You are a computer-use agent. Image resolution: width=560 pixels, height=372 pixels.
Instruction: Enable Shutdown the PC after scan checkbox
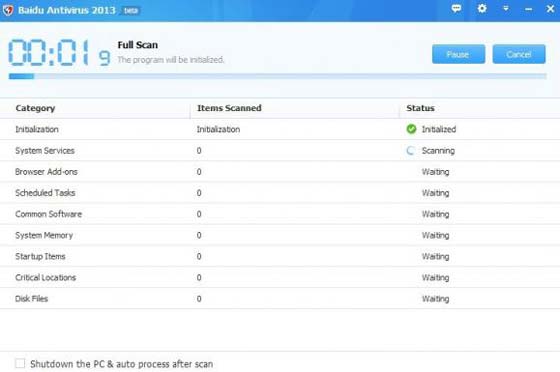point(20,363)
